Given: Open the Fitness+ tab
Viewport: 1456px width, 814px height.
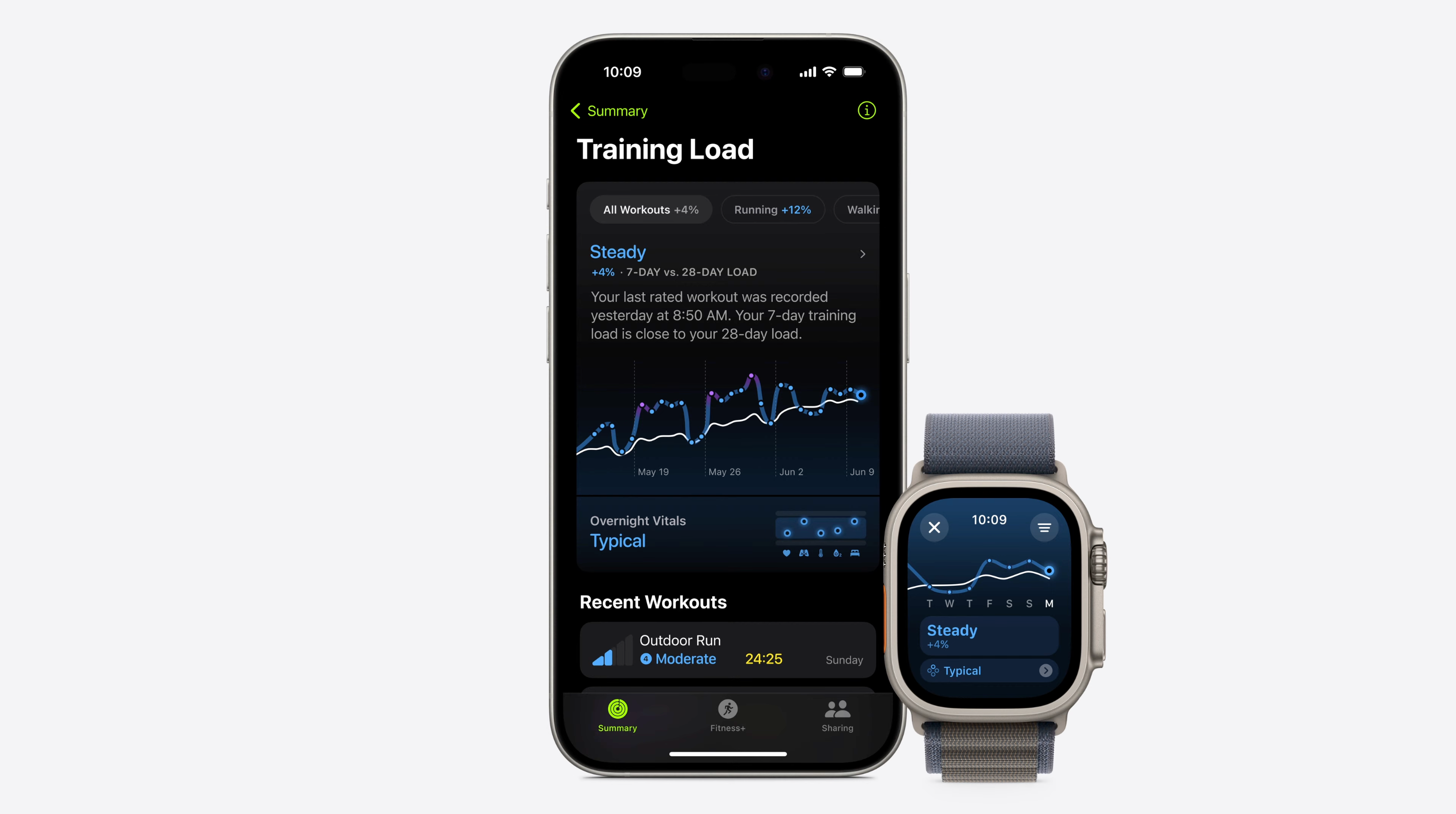Looking at the screenshot, I should tap(727, 715).
